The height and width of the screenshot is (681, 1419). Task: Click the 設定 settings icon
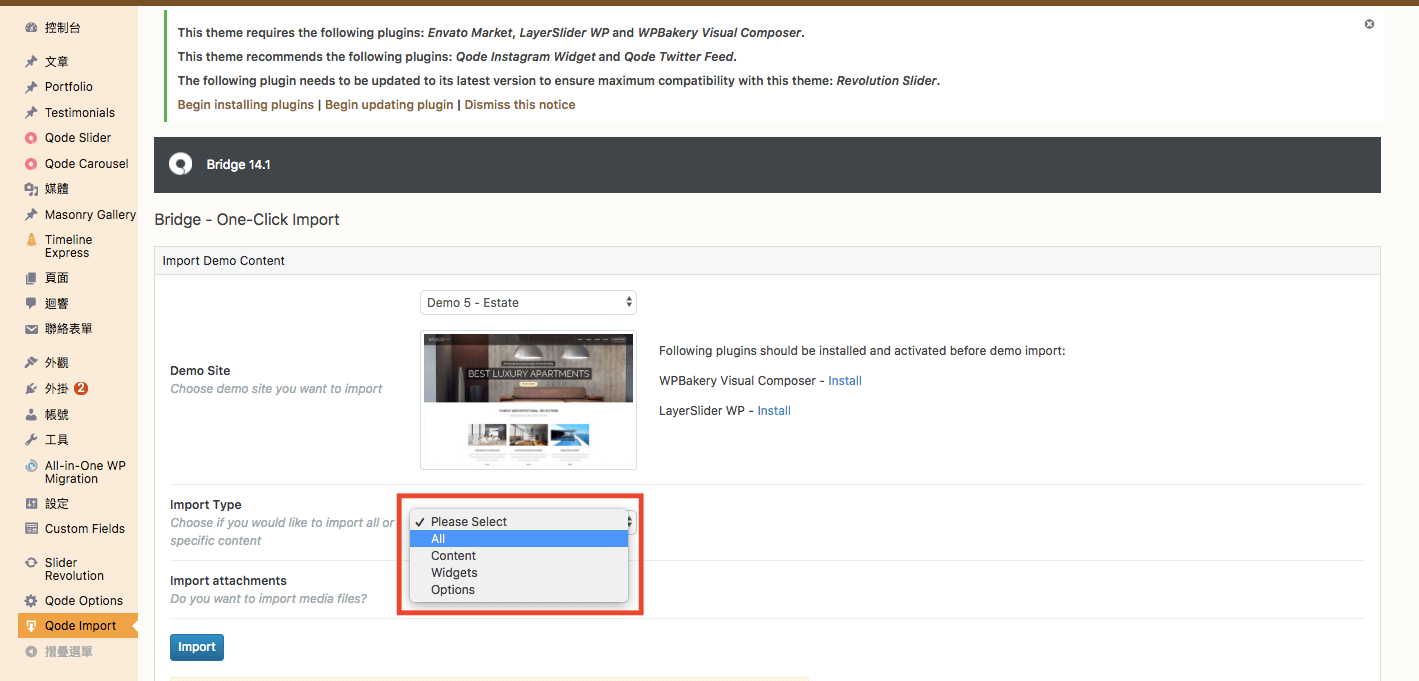[x=31, y=504]
